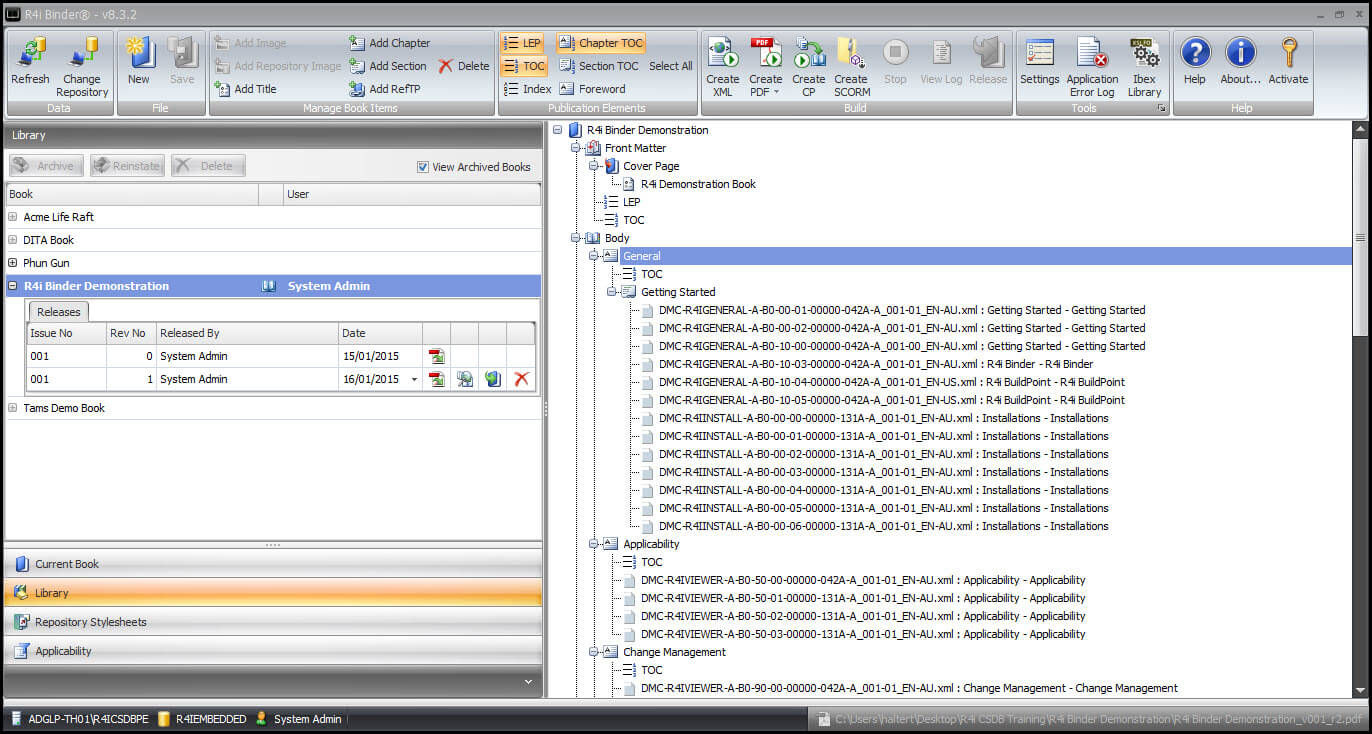
Task: Open the 16/01/2015 date dropdown
Action: click(x=415, y=380)
